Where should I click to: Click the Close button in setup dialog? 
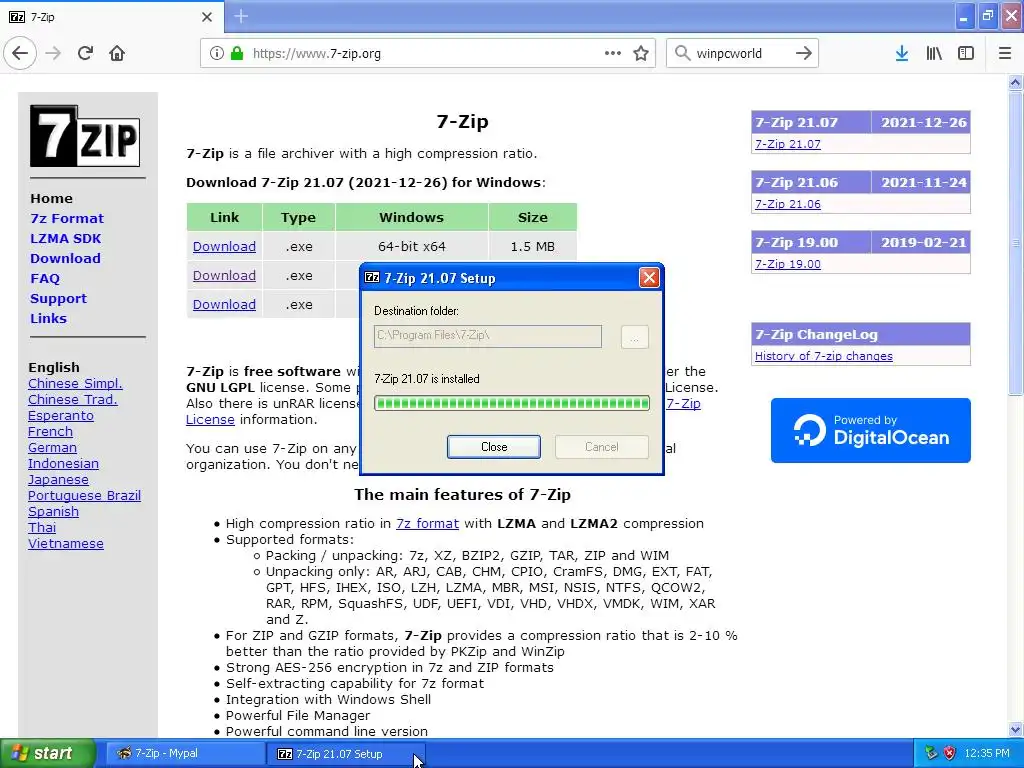coord(494,447)
